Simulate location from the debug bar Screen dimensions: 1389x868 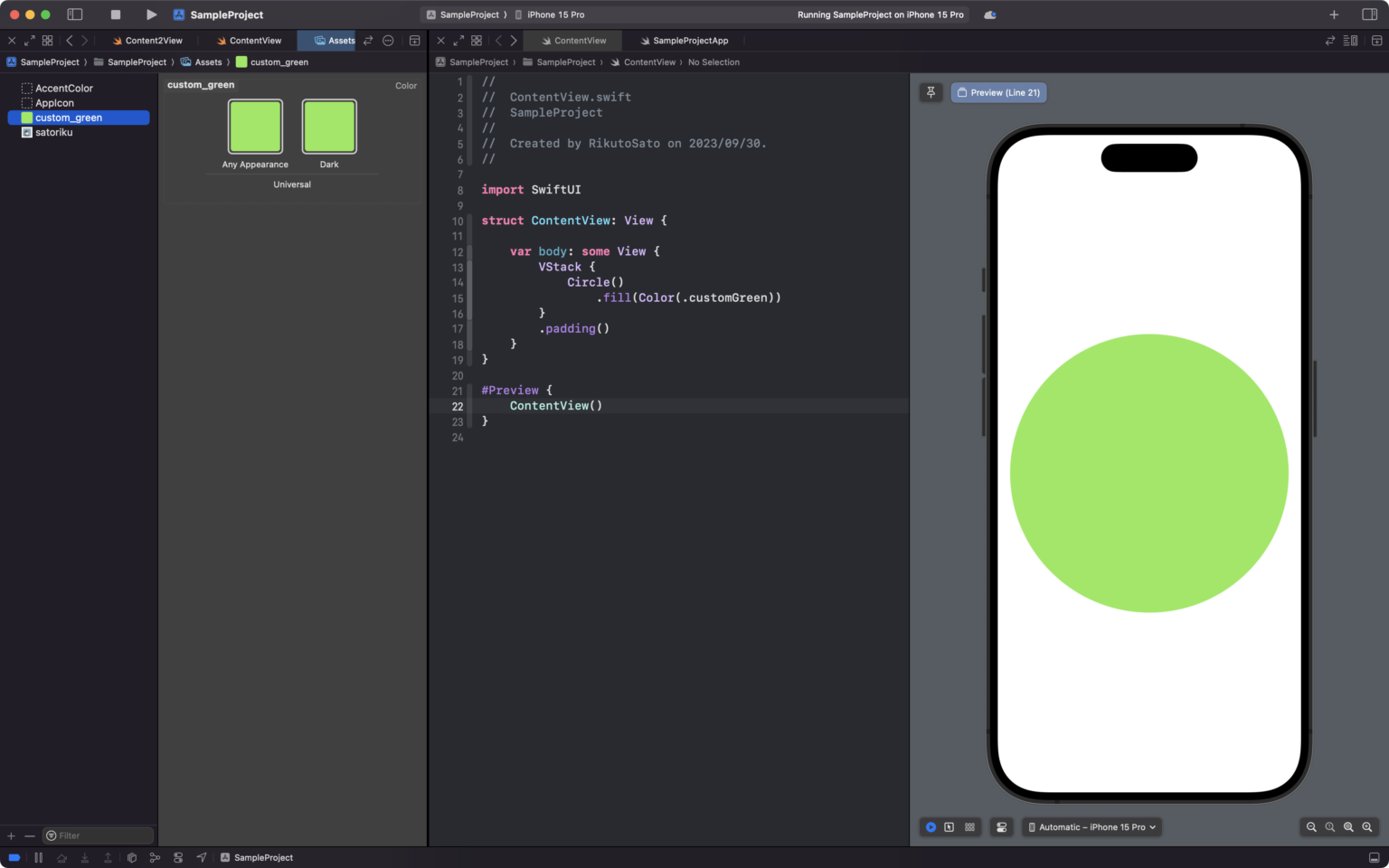point(201,856)
